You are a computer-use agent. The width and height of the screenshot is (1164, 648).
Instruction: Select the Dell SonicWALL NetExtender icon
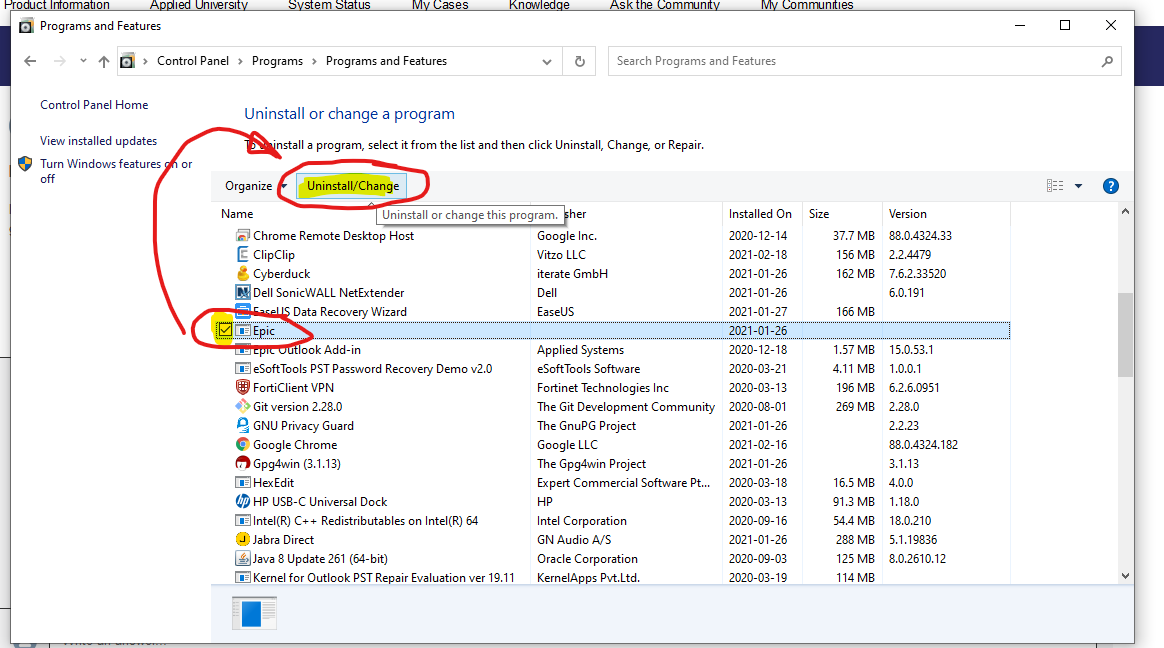point(243,292)
